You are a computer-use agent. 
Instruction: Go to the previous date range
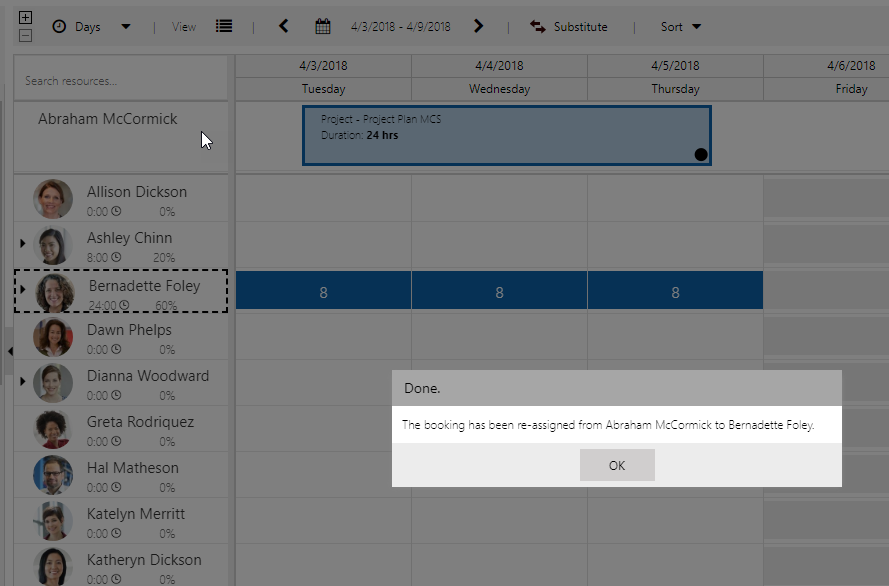(x=284, y=26)
